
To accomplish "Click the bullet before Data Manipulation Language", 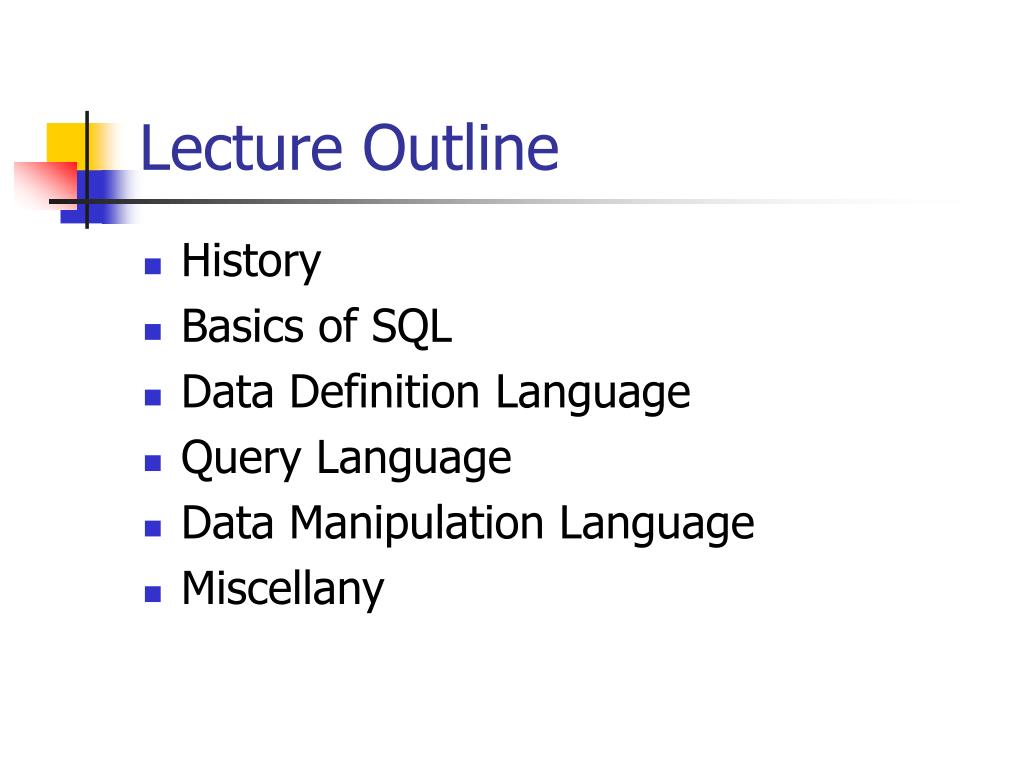I will (153, 528).
